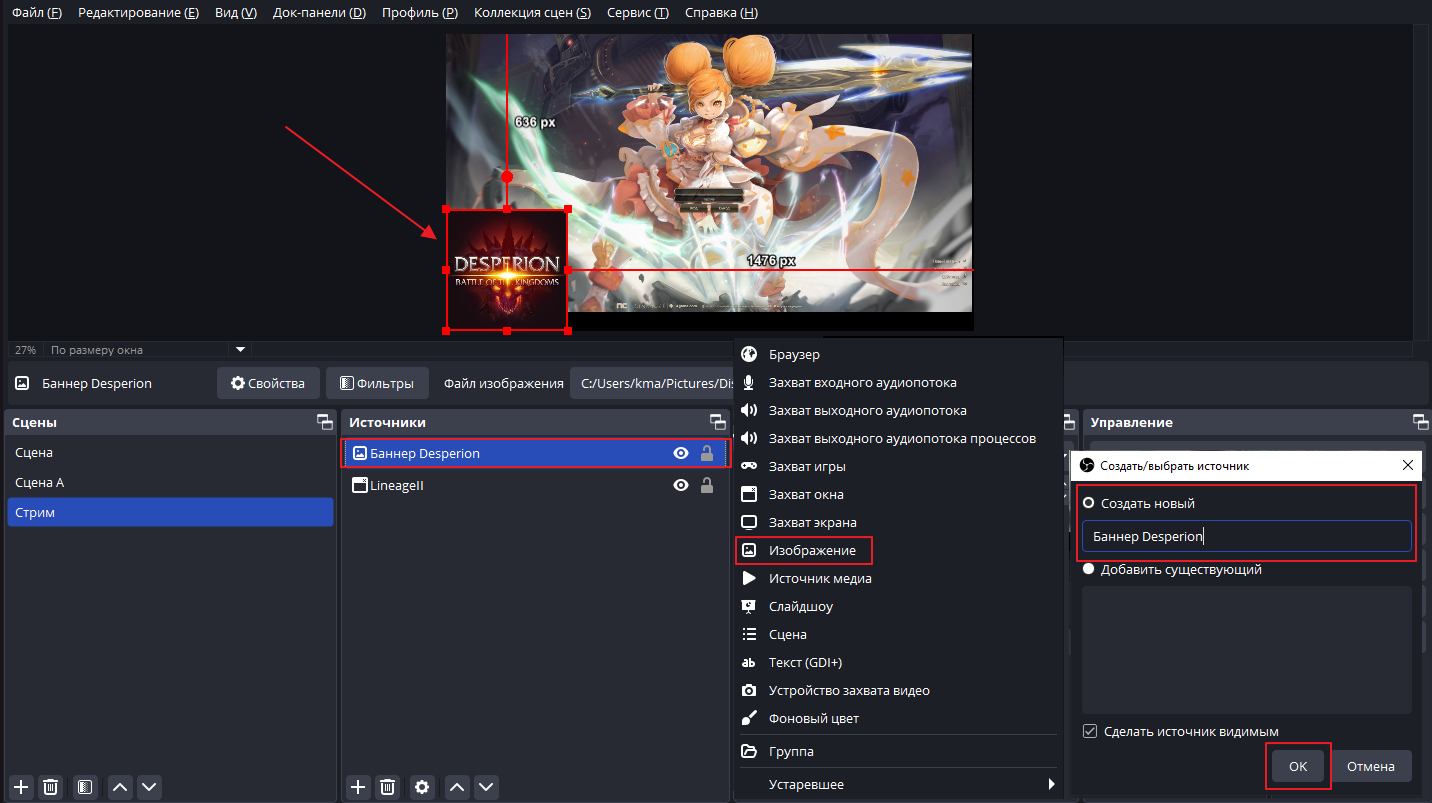
Task: Uncheck Сделать источник видимым checkbox
Action: pos(1091,731)
